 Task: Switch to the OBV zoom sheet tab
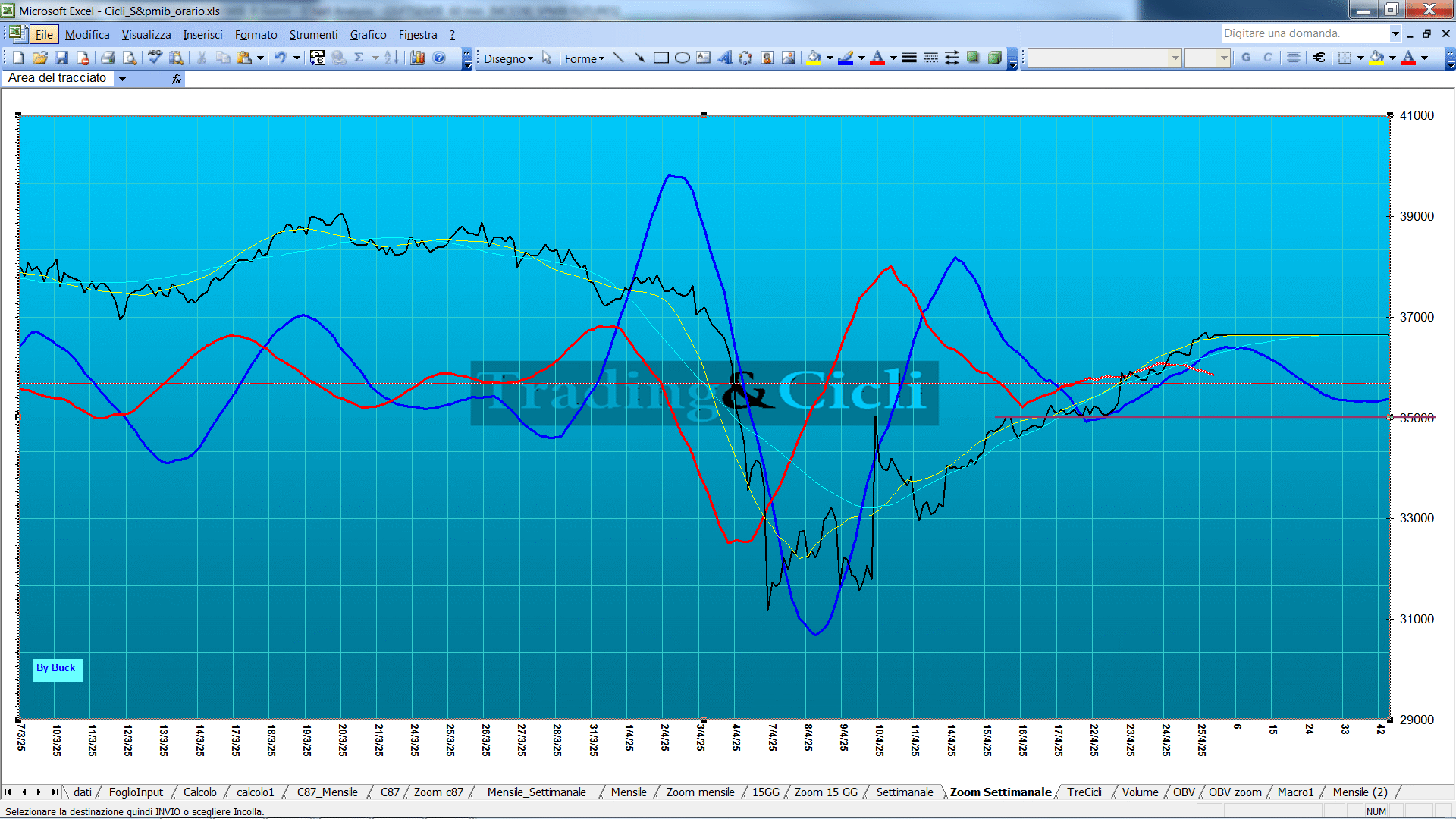pyautogui.click(x=1235, y=792)
